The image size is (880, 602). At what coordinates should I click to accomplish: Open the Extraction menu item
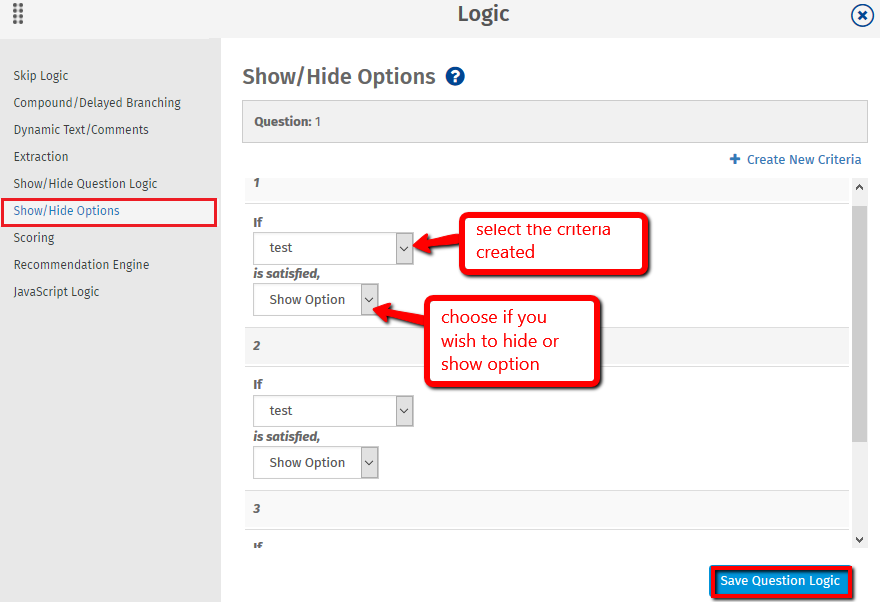41,157
